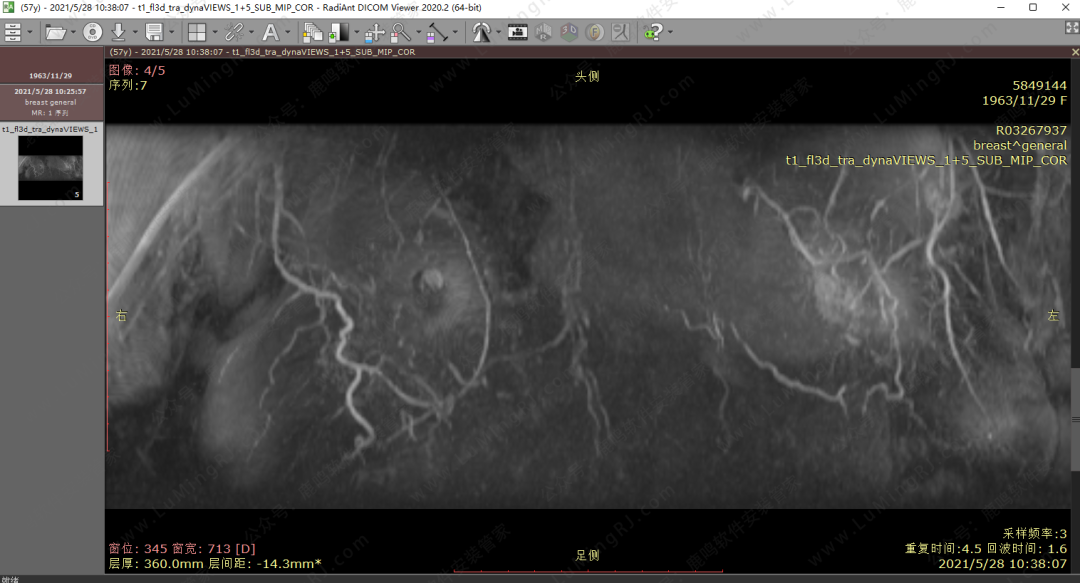This screenshot has height=583, width=1080.
Task: Select the pan move tool
Action: coord(375,32)
